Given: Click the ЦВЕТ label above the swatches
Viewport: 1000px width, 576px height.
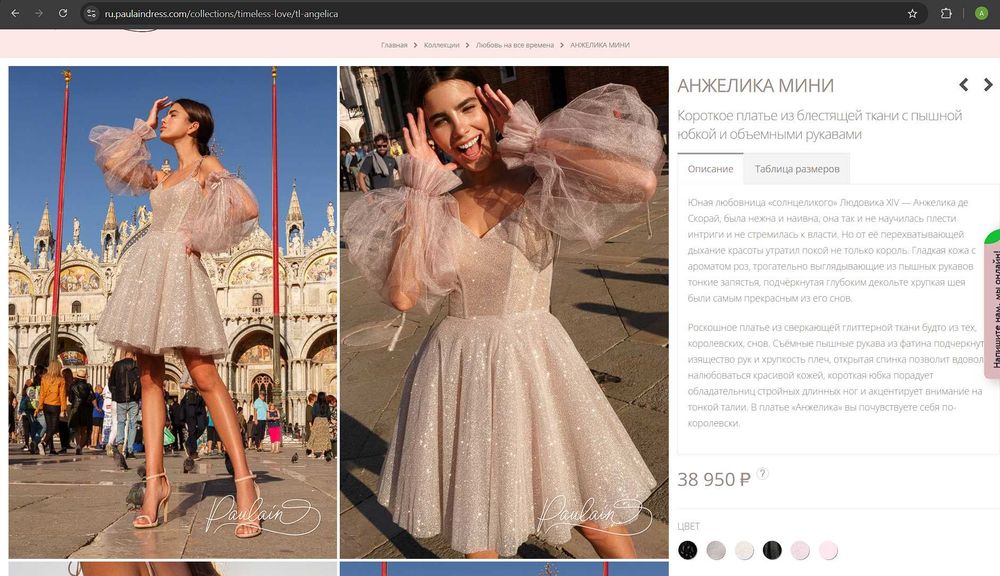Looking at the screenshot, I should tap(689, 526).
